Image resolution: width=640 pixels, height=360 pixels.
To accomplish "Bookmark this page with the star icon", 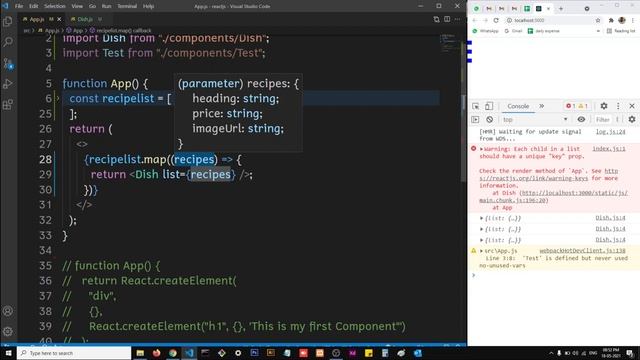I will point(598,20).
